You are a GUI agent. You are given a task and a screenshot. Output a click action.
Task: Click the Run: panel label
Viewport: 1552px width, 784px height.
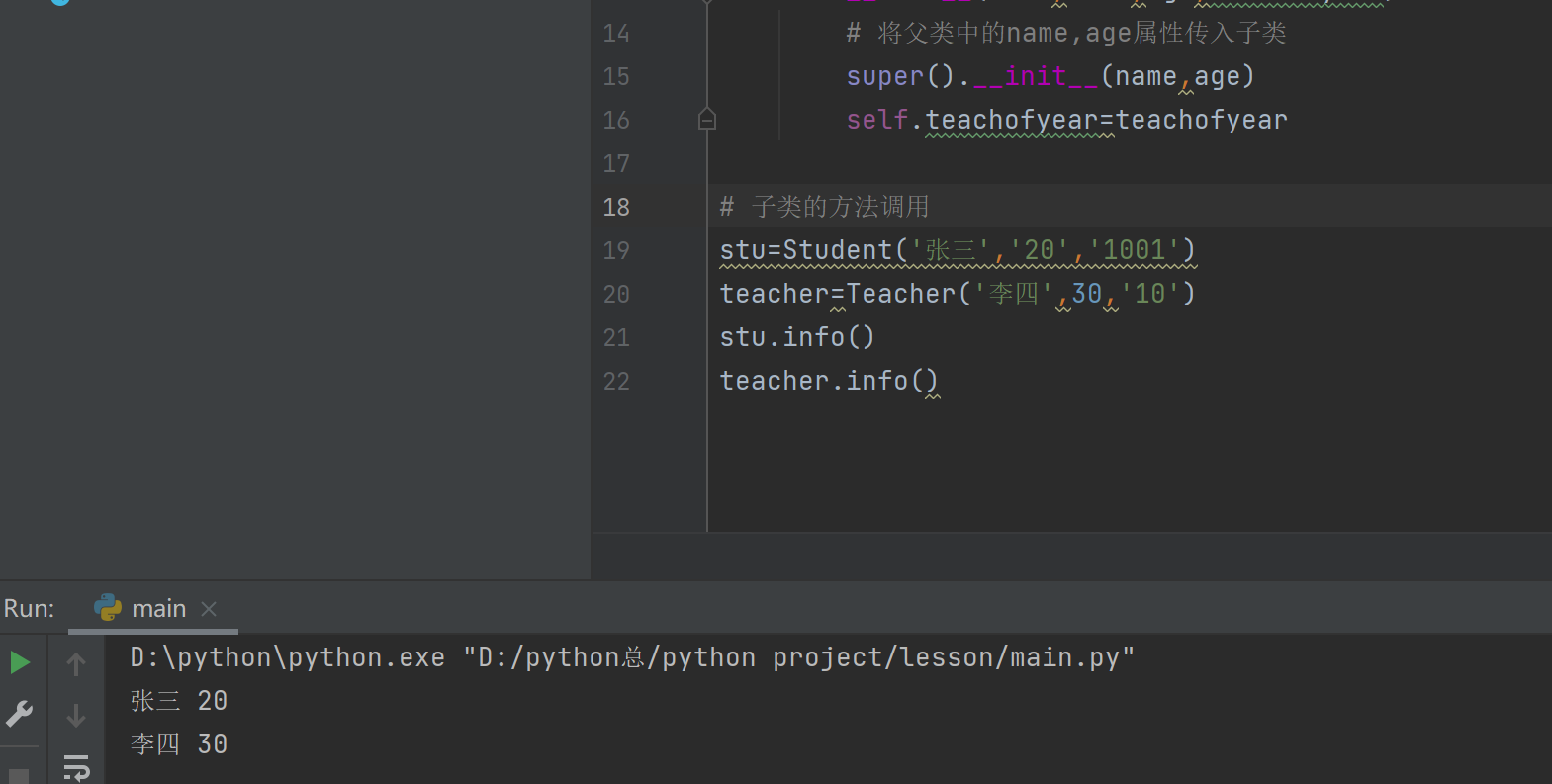tap(29, 608)
